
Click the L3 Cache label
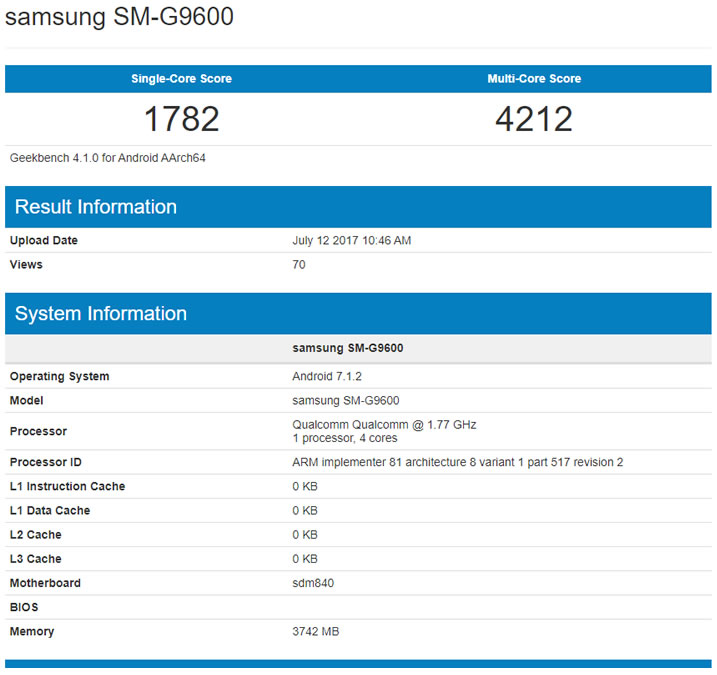(36, 559)
